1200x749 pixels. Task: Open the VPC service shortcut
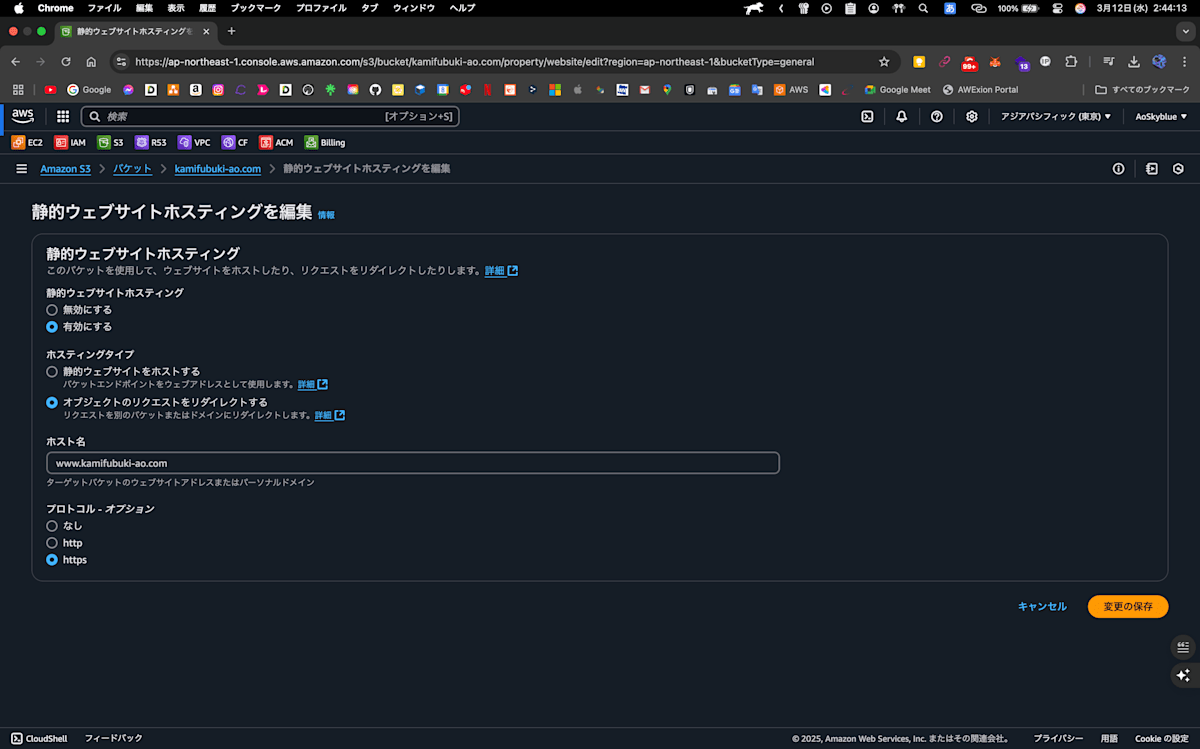[194, 142]
